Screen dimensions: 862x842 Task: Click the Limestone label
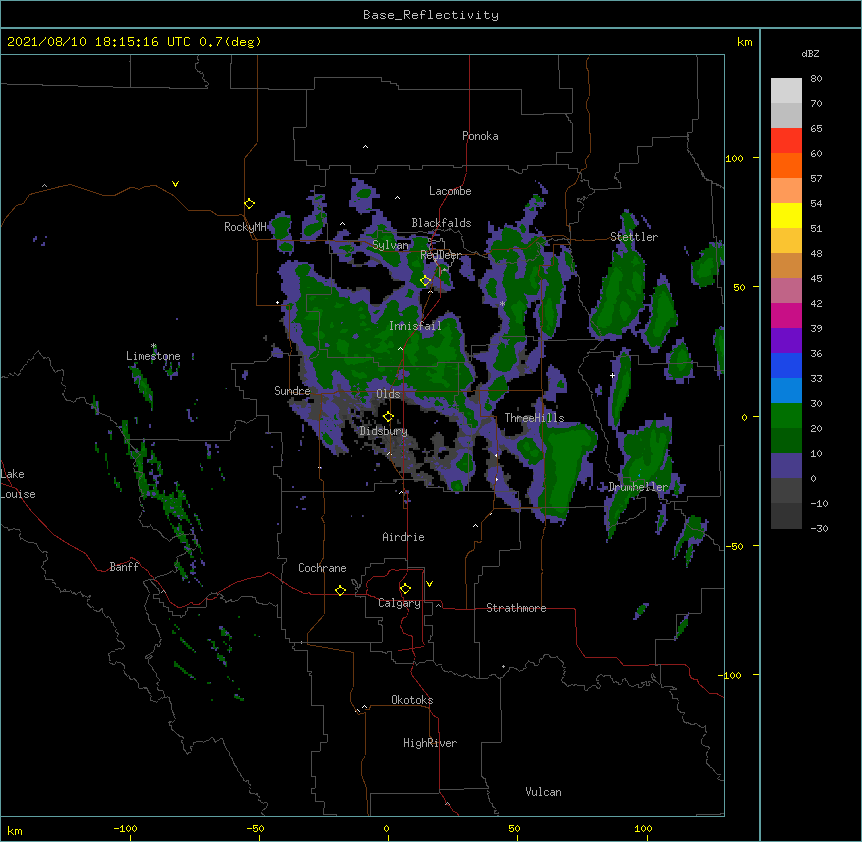click(153, 356)
